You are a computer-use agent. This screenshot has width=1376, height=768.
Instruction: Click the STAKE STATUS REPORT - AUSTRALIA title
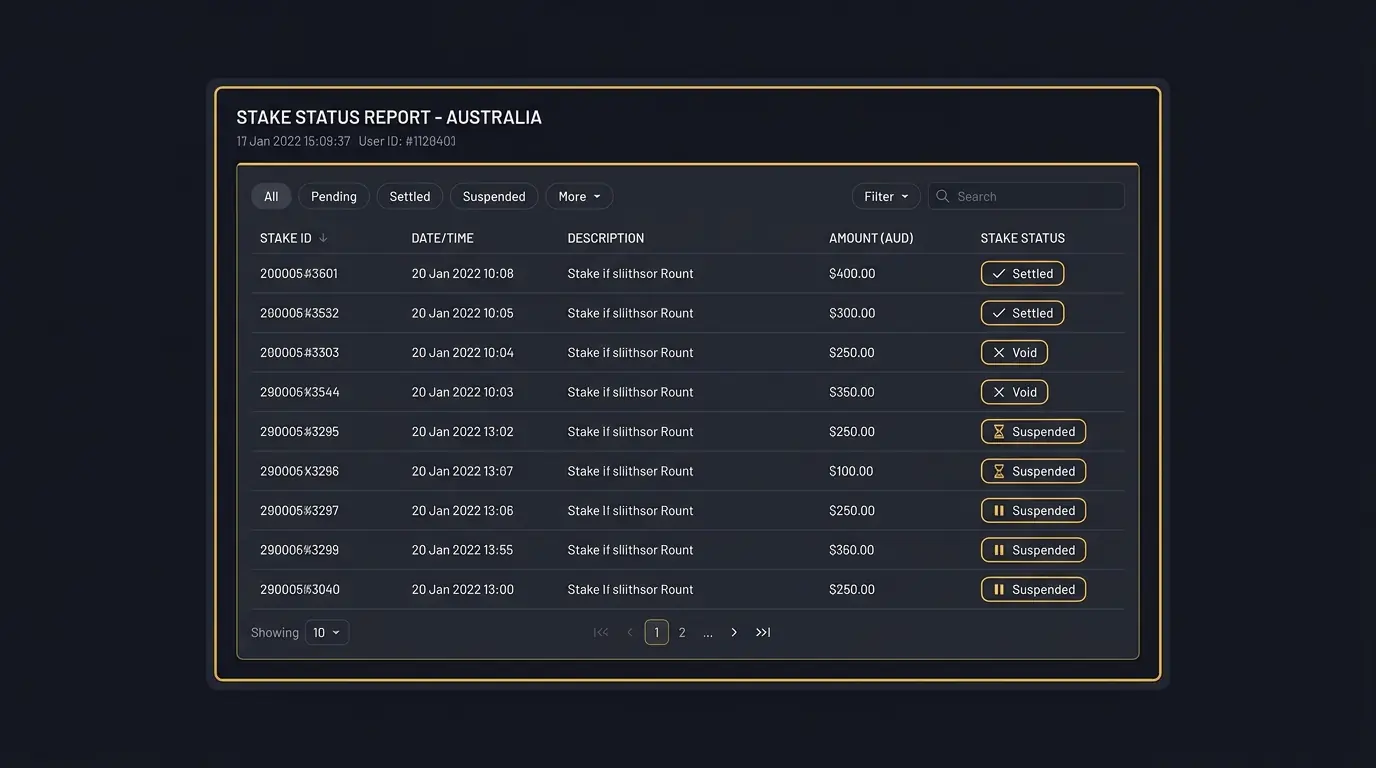(x=389, y=117)
